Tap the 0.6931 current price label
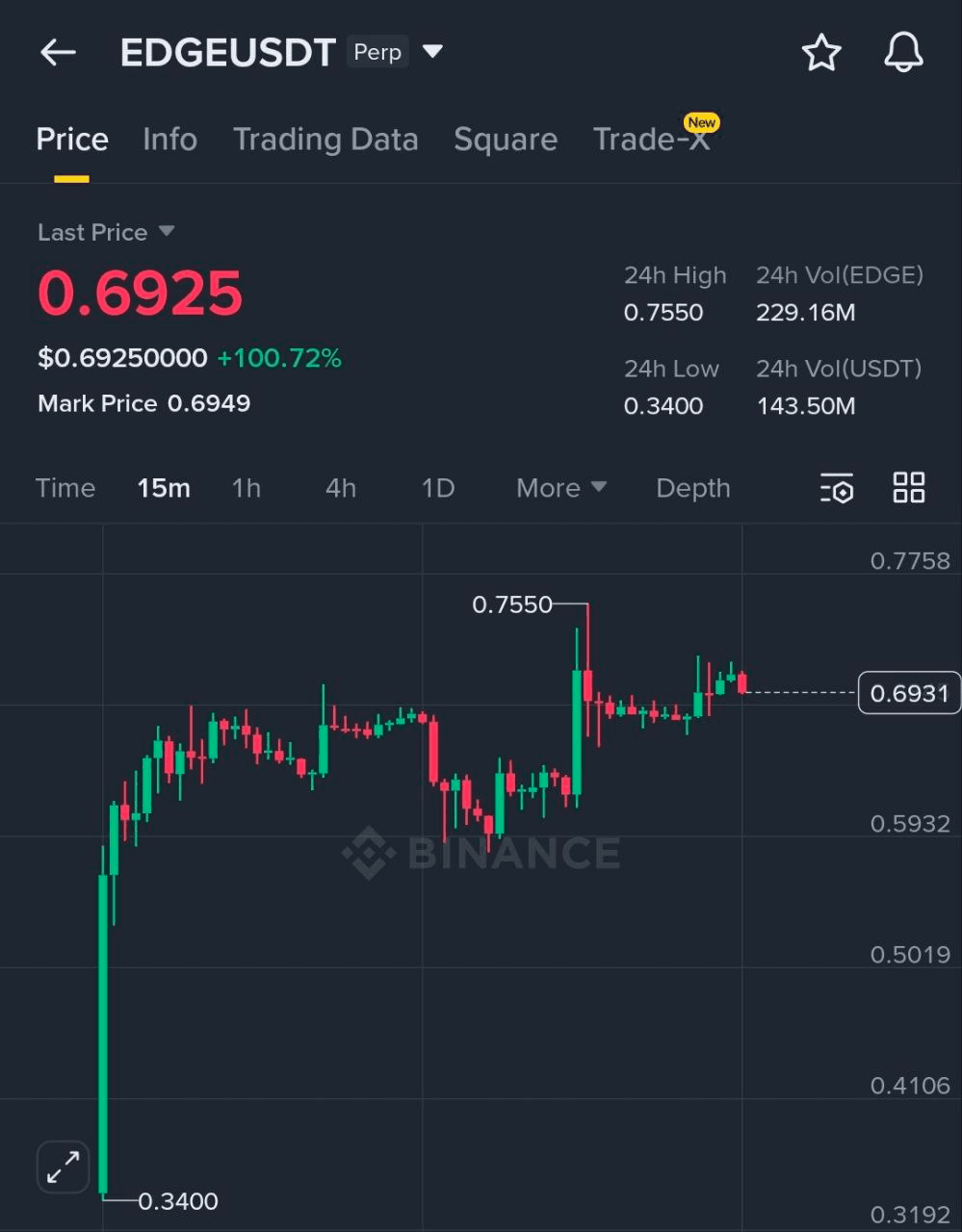This screenshot has width=962, height=1232. click(908, 692)
